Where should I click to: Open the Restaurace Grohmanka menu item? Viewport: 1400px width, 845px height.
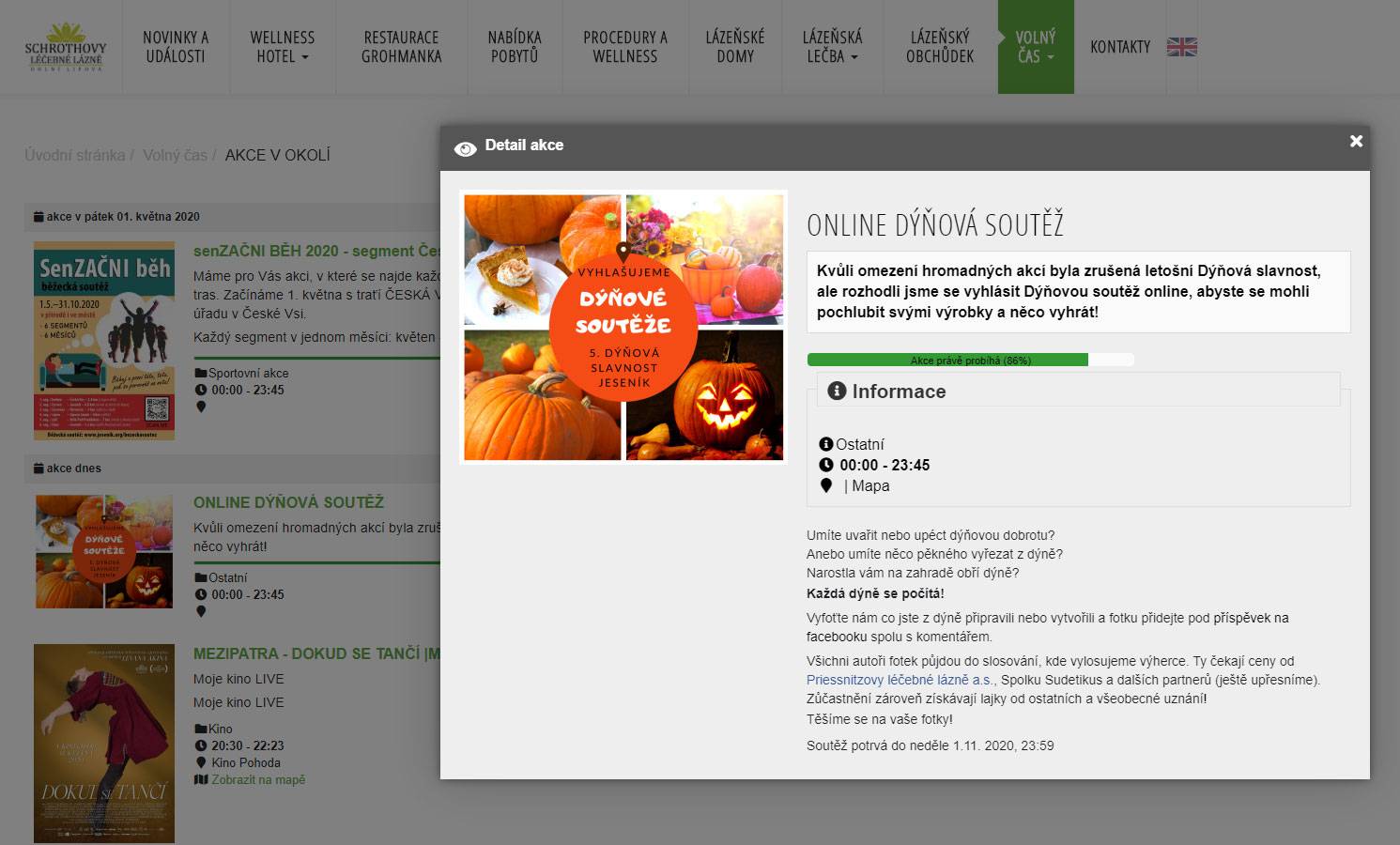point(401,47)
